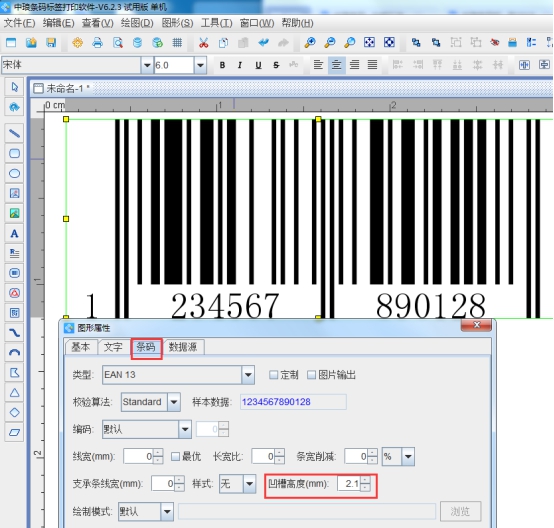Screen dimensions: 554x528
Task: Enable the 最优 checkbox
Action: point(175,457)
